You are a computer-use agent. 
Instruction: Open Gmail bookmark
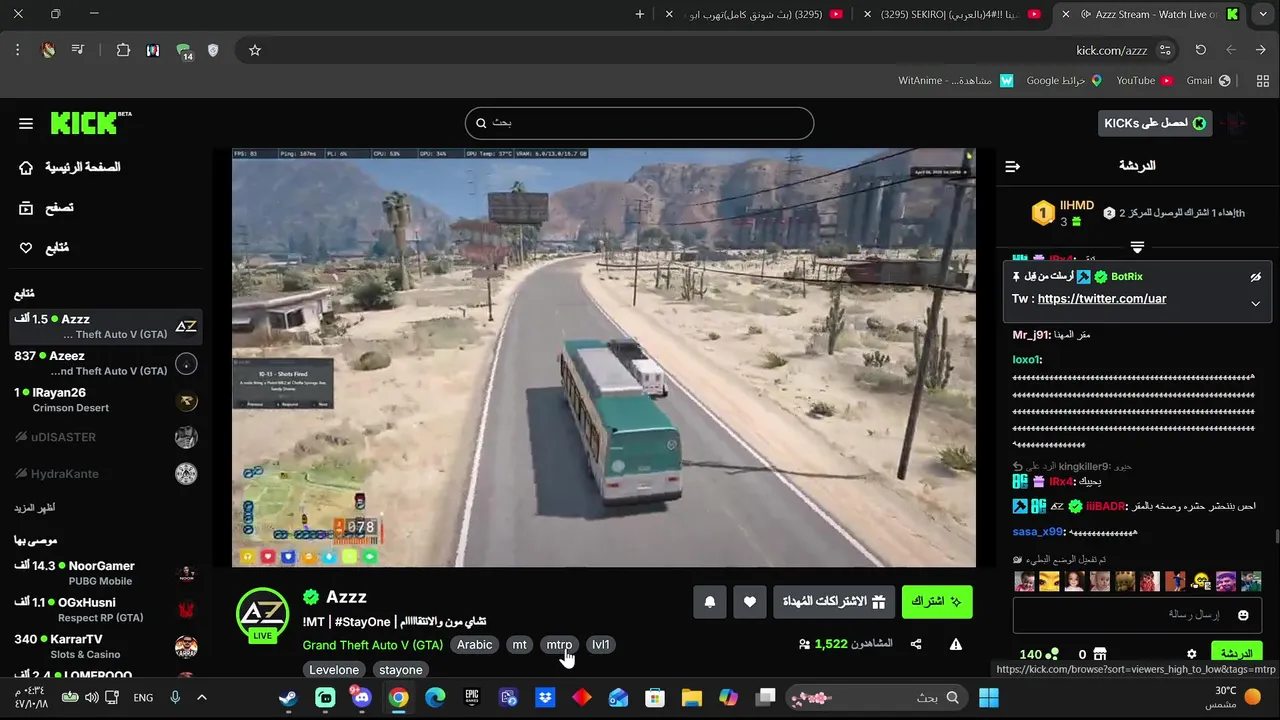tap(1208, 80)
